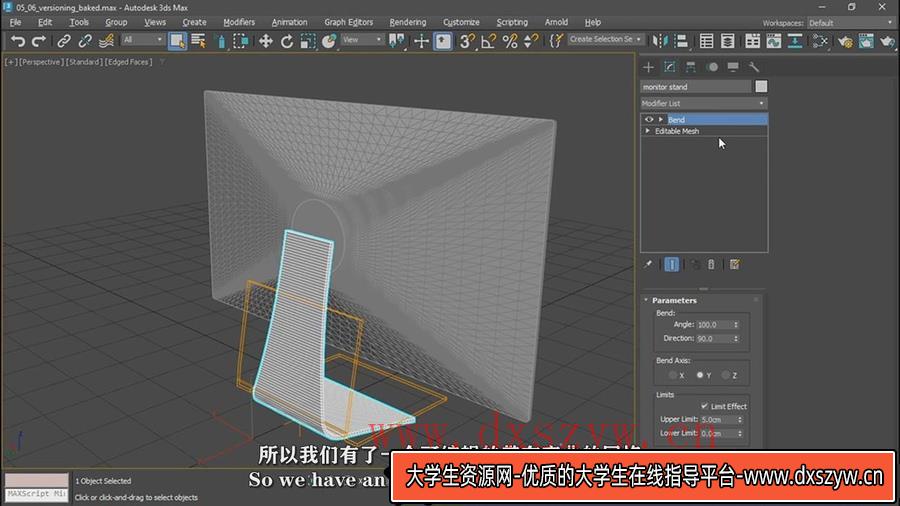This screenshot has width=900, height=506.
Task: Open Render Setup teapot icon
Action: pyautogui.click(x=845, y=41)
